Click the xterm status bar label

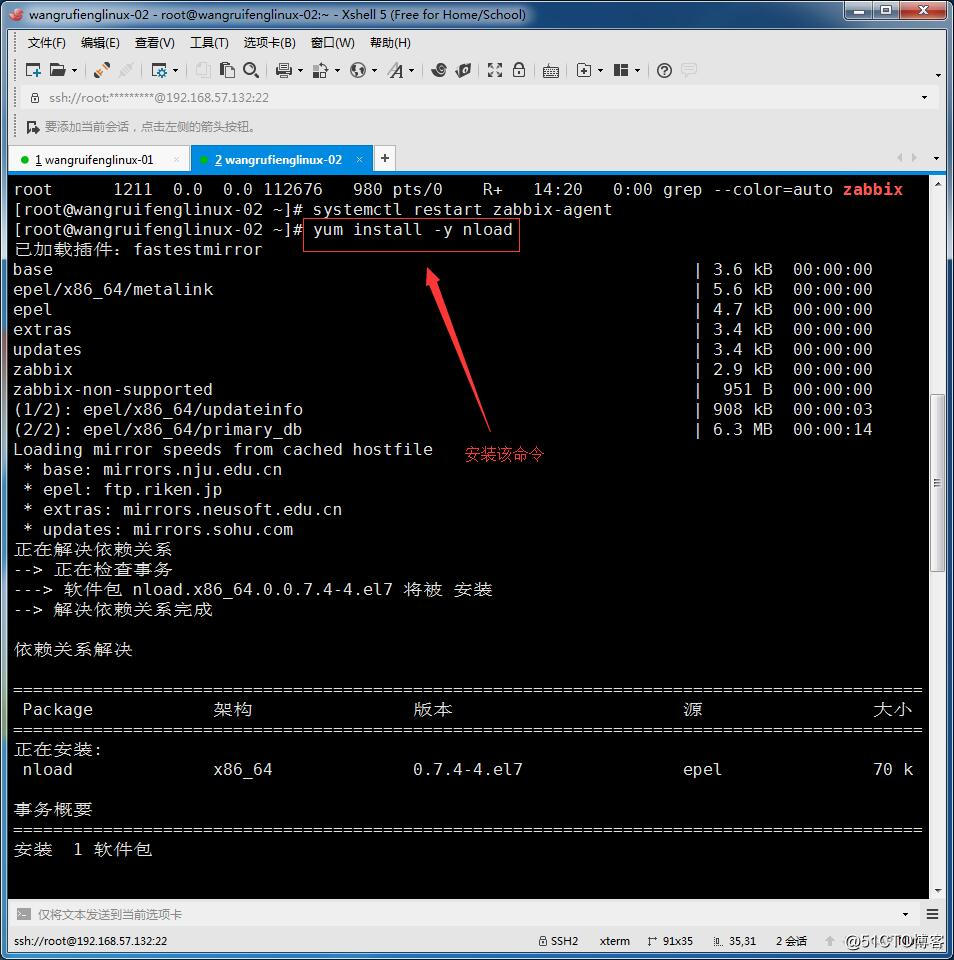click(615, 941)
